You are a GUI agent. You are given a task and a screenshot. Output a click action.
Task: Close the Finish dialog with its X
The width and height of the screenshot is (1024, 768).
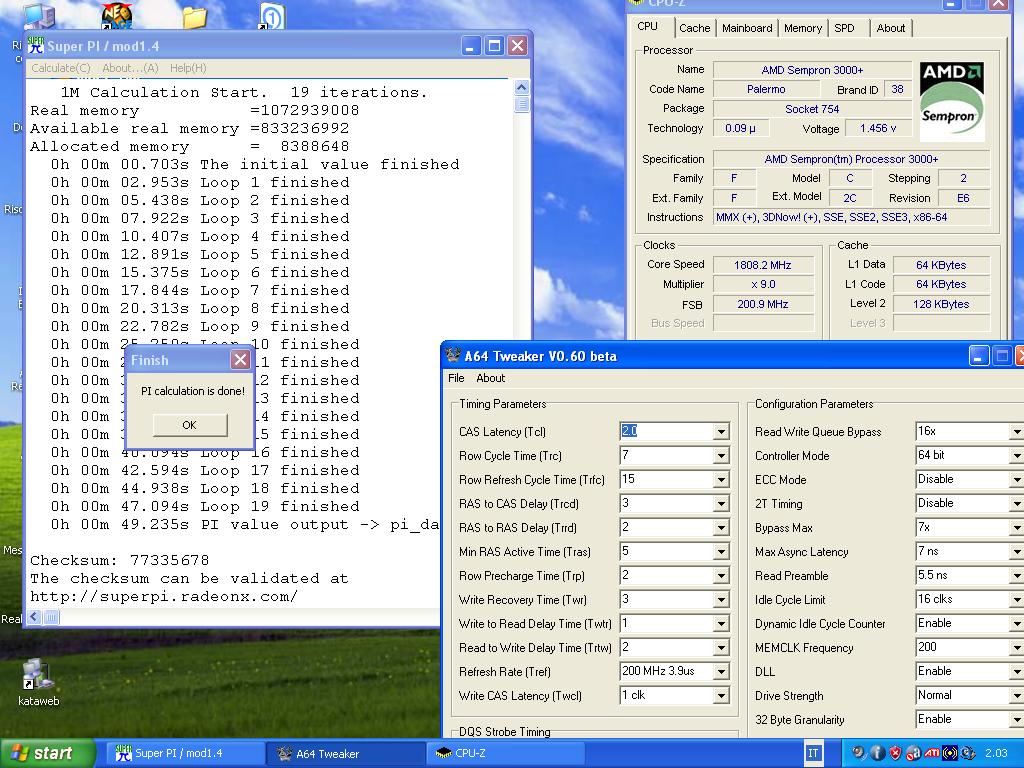coord(240,360)
